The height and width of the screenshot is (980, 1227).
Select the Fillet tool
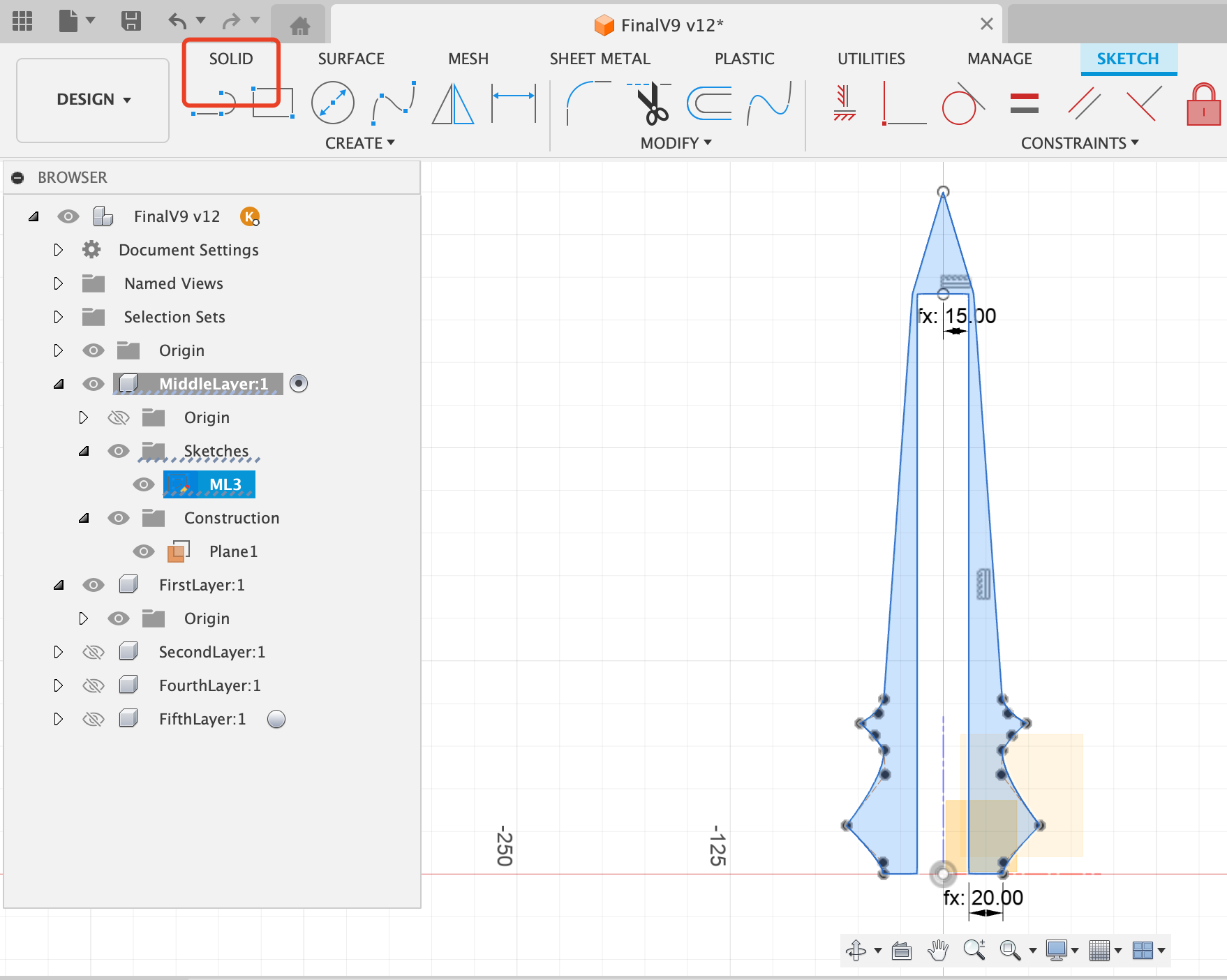tap(588, 103)
